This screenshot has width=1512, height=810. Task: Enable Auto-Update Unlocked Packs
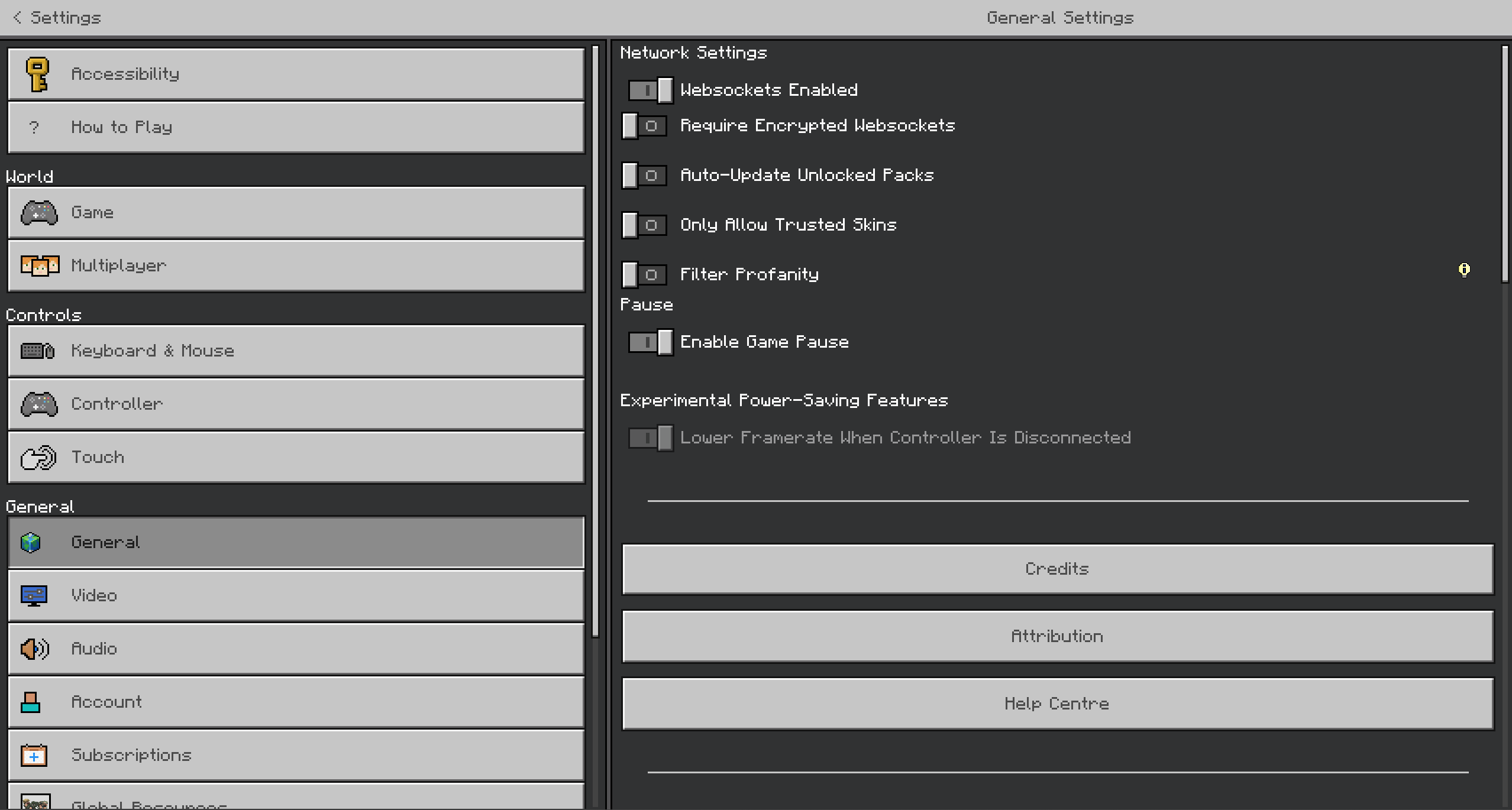(x=644, y=175)
